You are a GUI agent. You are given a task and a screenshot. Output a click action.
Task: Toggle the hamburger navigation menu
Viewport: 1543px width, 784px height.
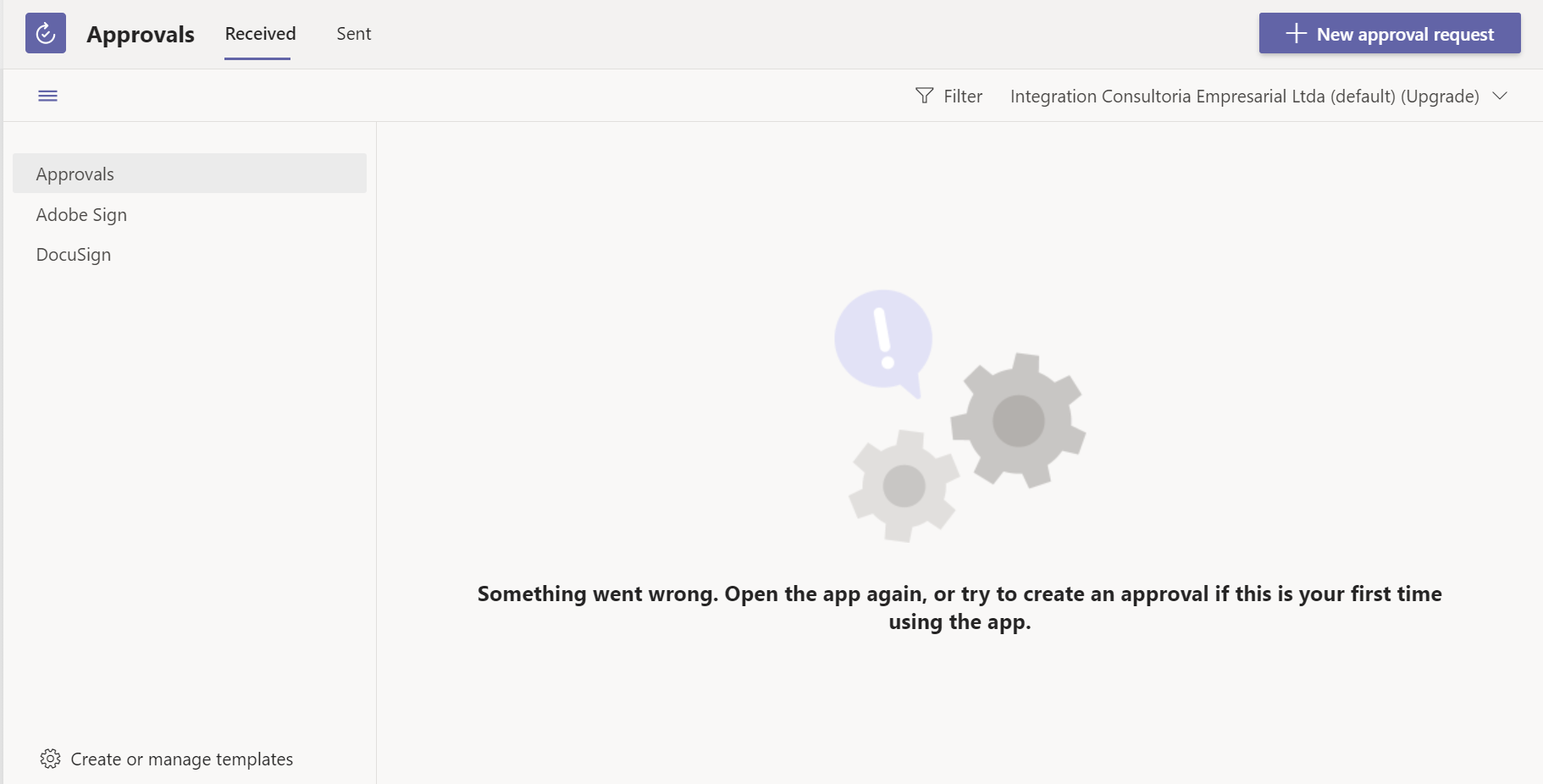point(48,96)
